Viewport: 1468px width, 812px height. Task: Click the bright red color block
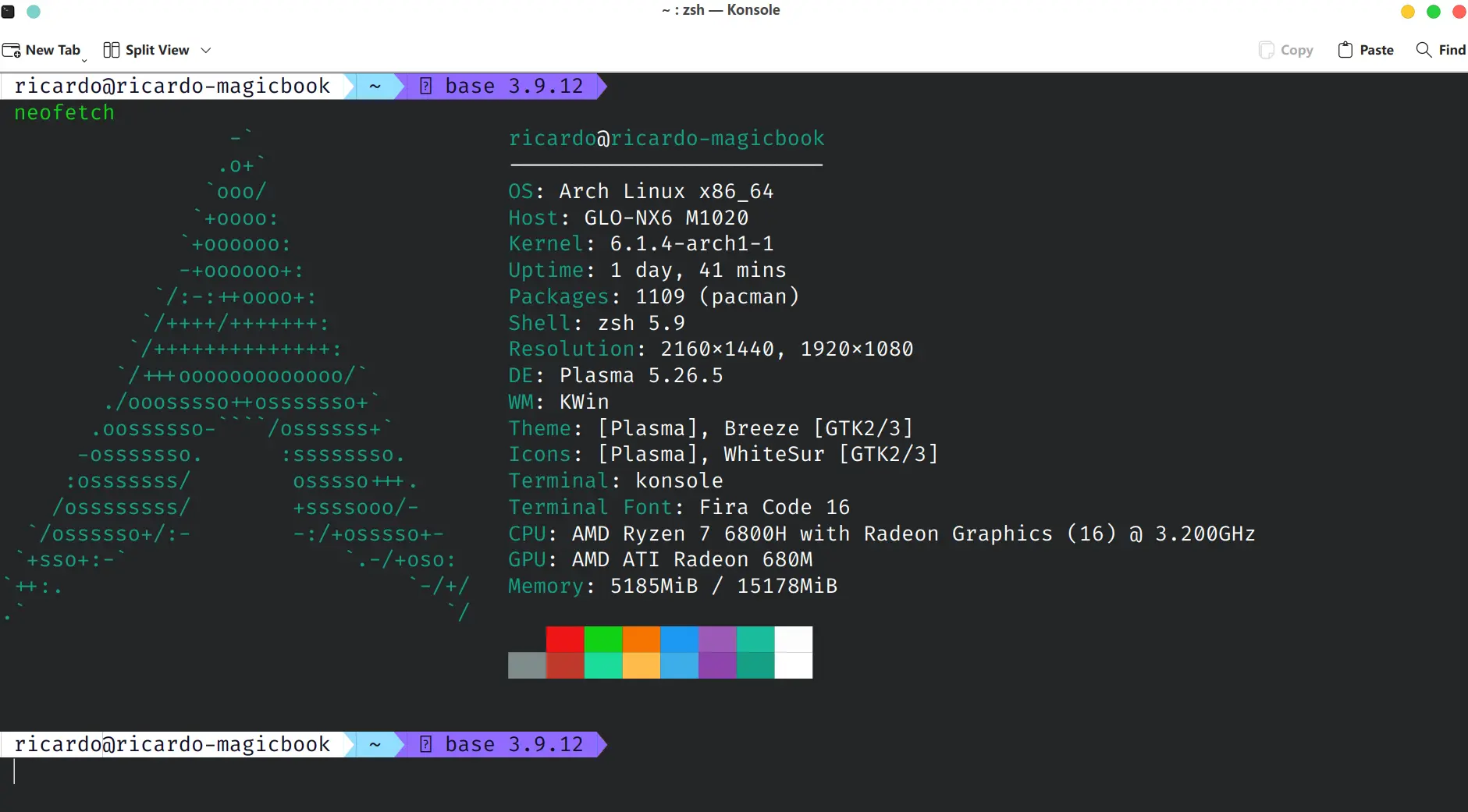[565, 639]
